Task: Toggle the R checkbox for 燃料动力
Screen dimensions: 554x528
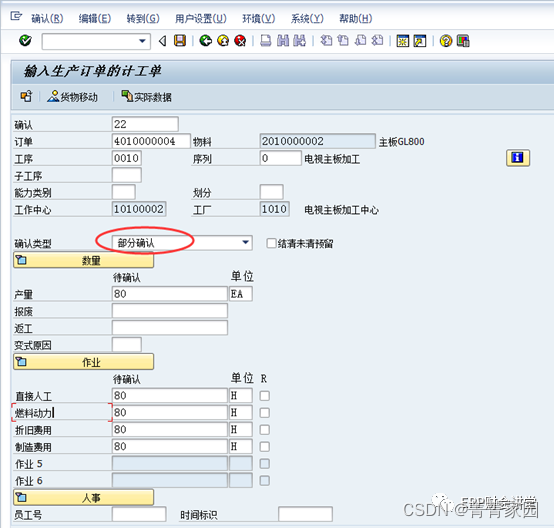Action: [x=265, y=412]
